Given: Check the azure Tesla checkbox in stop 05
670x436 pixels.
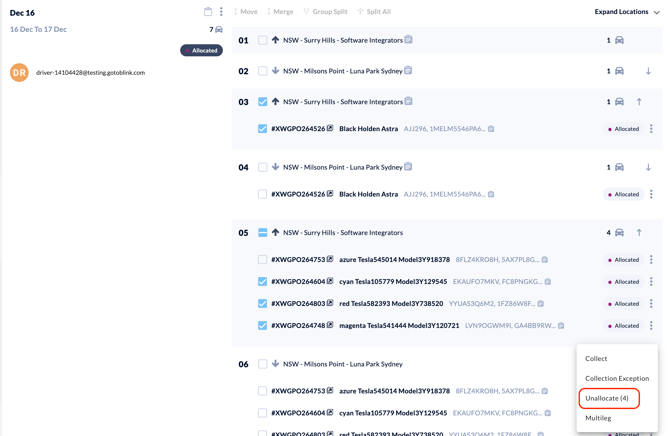Looking at the screenshot, I should tap(263, 260).
